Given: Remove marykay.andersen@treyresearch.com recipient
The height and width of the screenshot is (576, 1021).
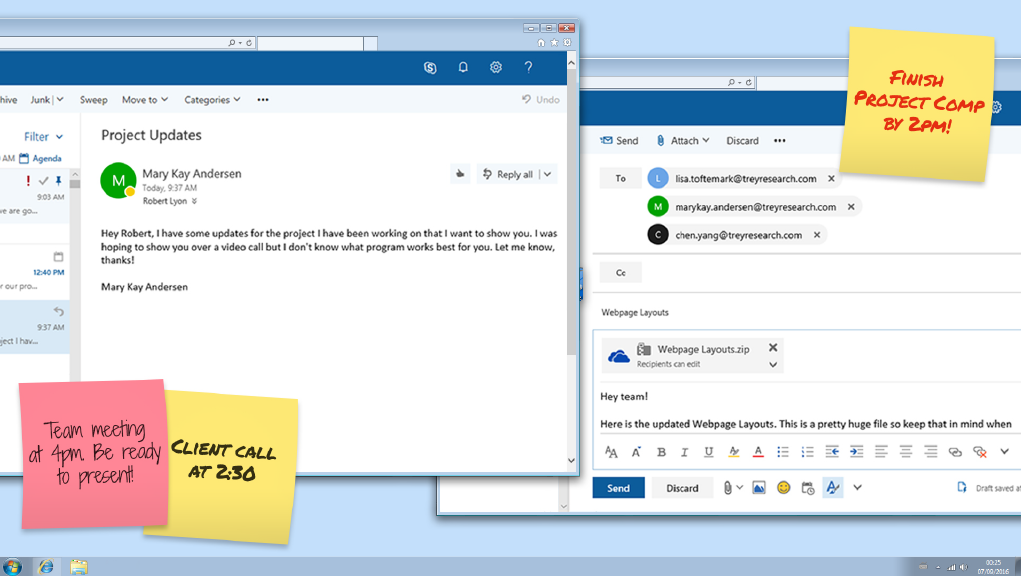Looking at the screenshot, I should pyautogui.click(x=851, y=207).
